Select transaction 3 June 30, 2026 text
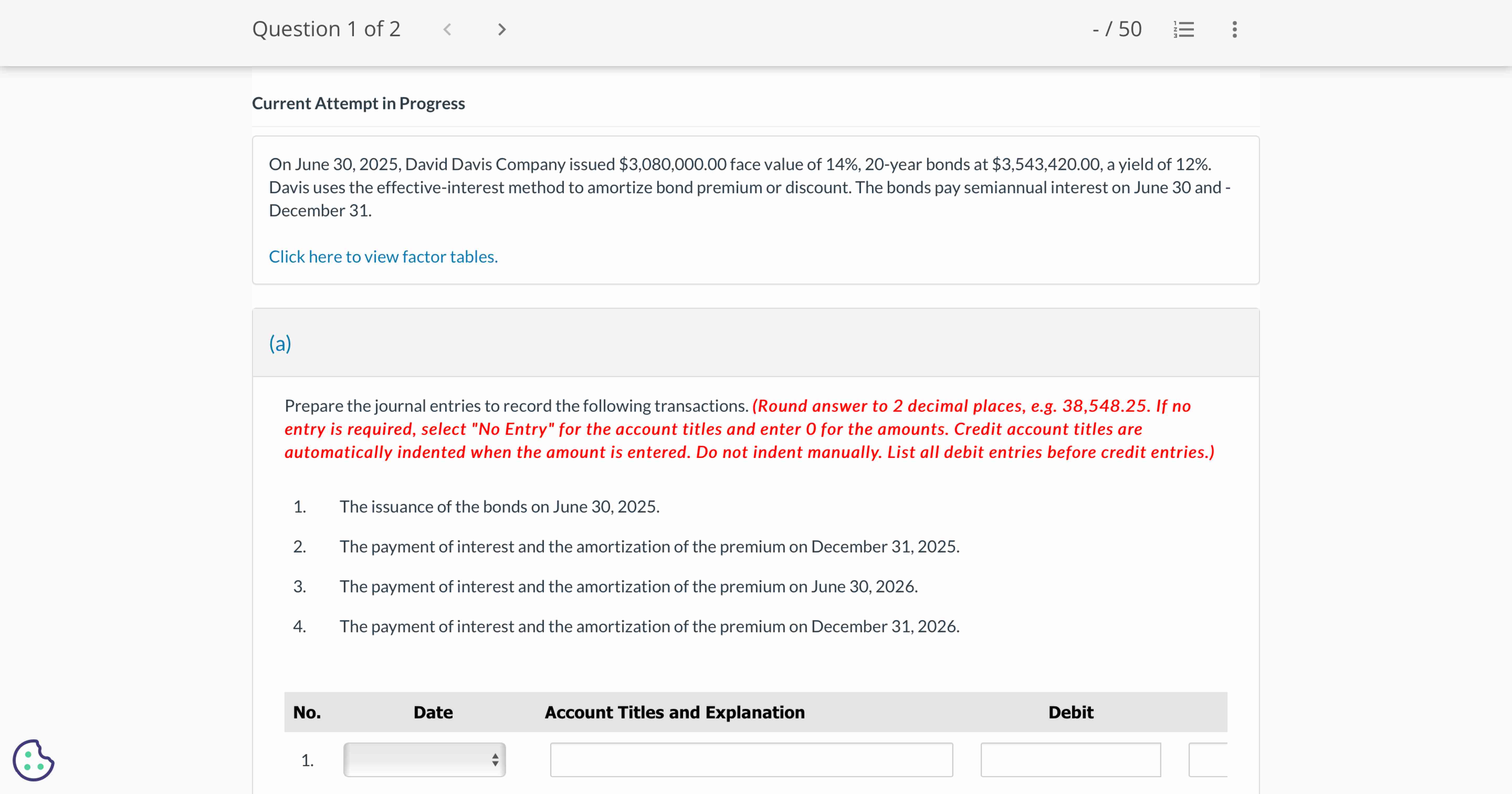Image resolution: width=1512 pixels, height=794 pixels. (629, 587)
